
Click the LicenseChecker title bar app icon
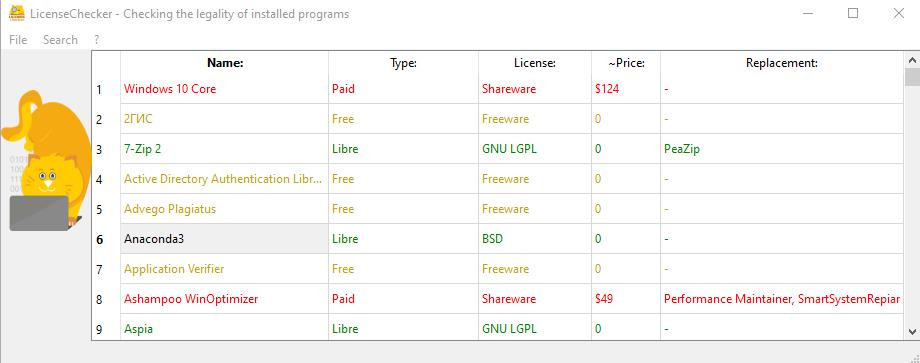16,13
